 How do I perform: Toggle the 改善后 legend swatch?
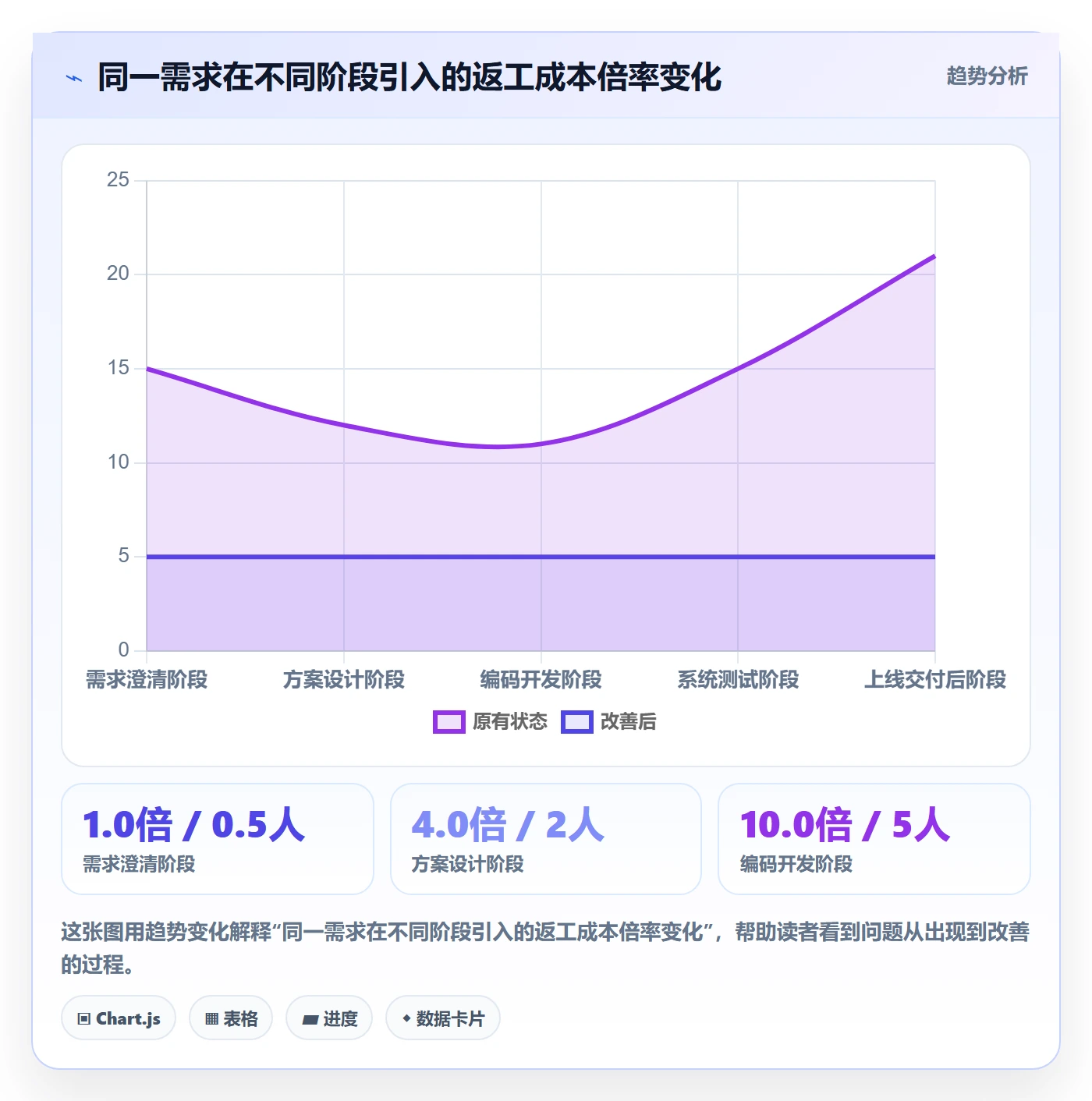click(x=577, y=722)
